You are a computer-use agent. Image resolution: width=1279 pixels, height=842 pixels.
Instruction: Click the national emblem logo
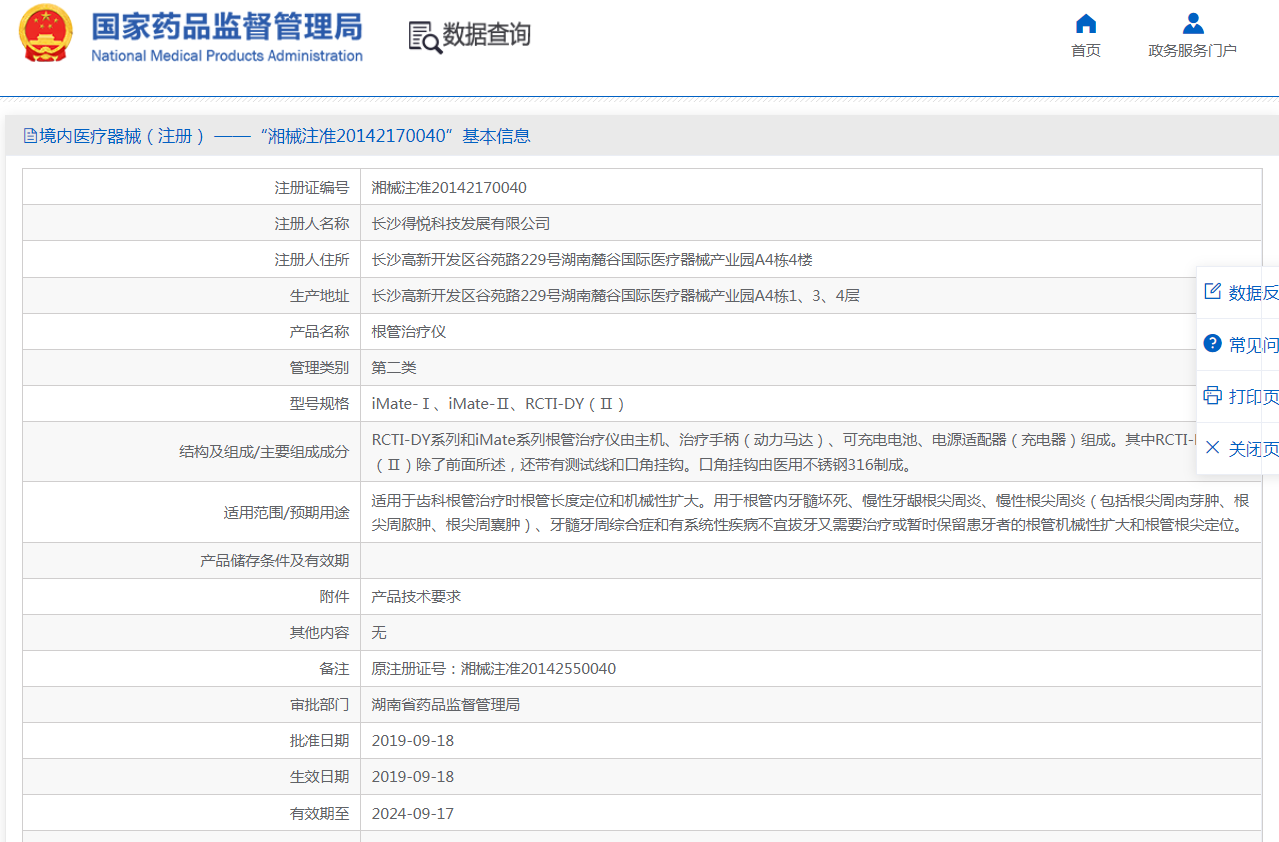point(46,34)
